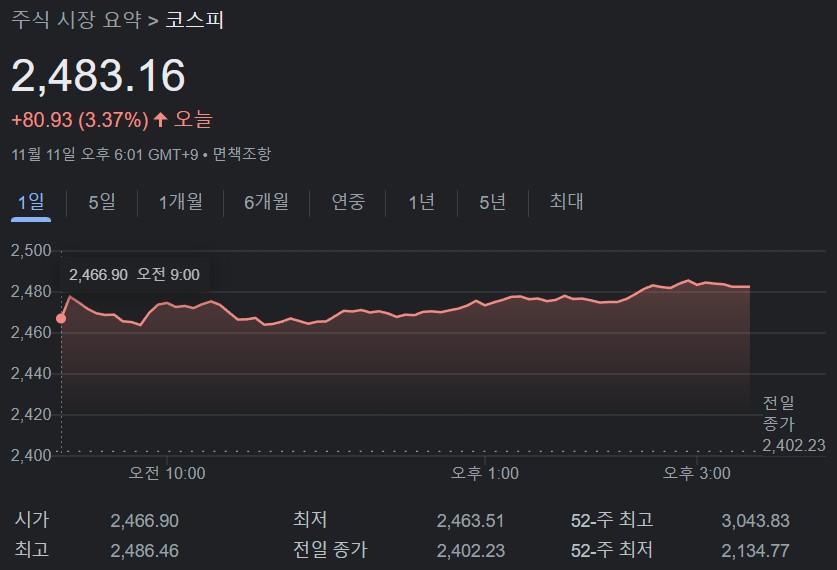Image resolution: width=837 pixels, height=570 pixels.
Task: Click the 오전 10:00 x-axis label
Action: click(167, 473)
